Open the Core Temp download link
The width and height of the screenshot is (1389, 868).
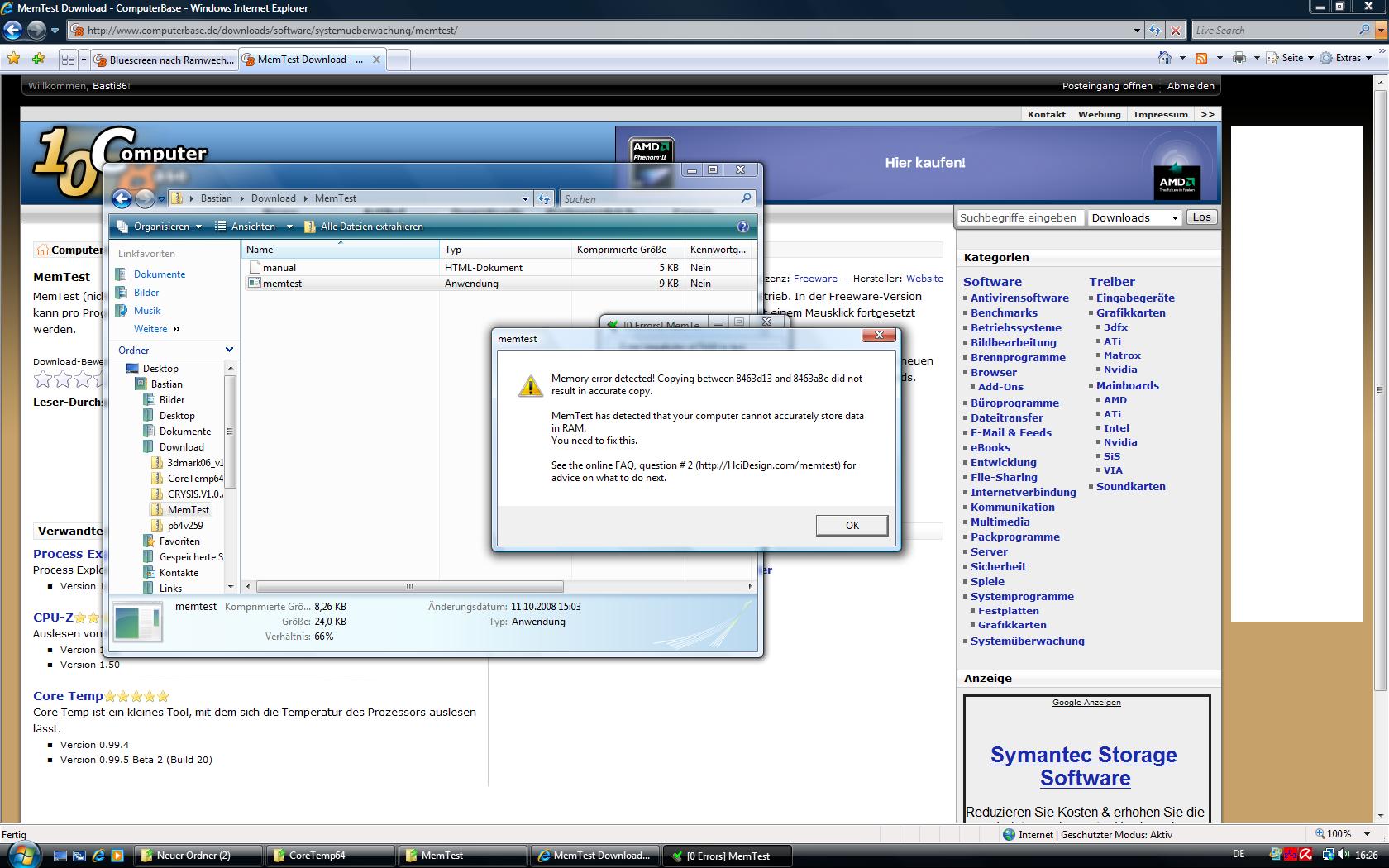point(68,696)
